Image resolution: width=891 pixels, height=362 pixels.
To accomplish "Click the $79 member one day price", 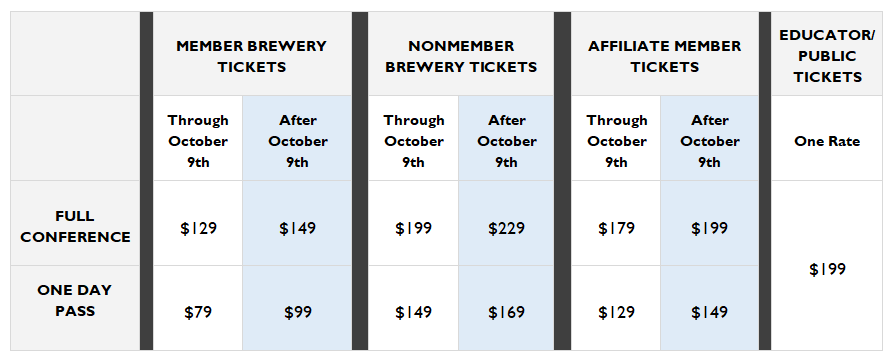I will point(198,313).
